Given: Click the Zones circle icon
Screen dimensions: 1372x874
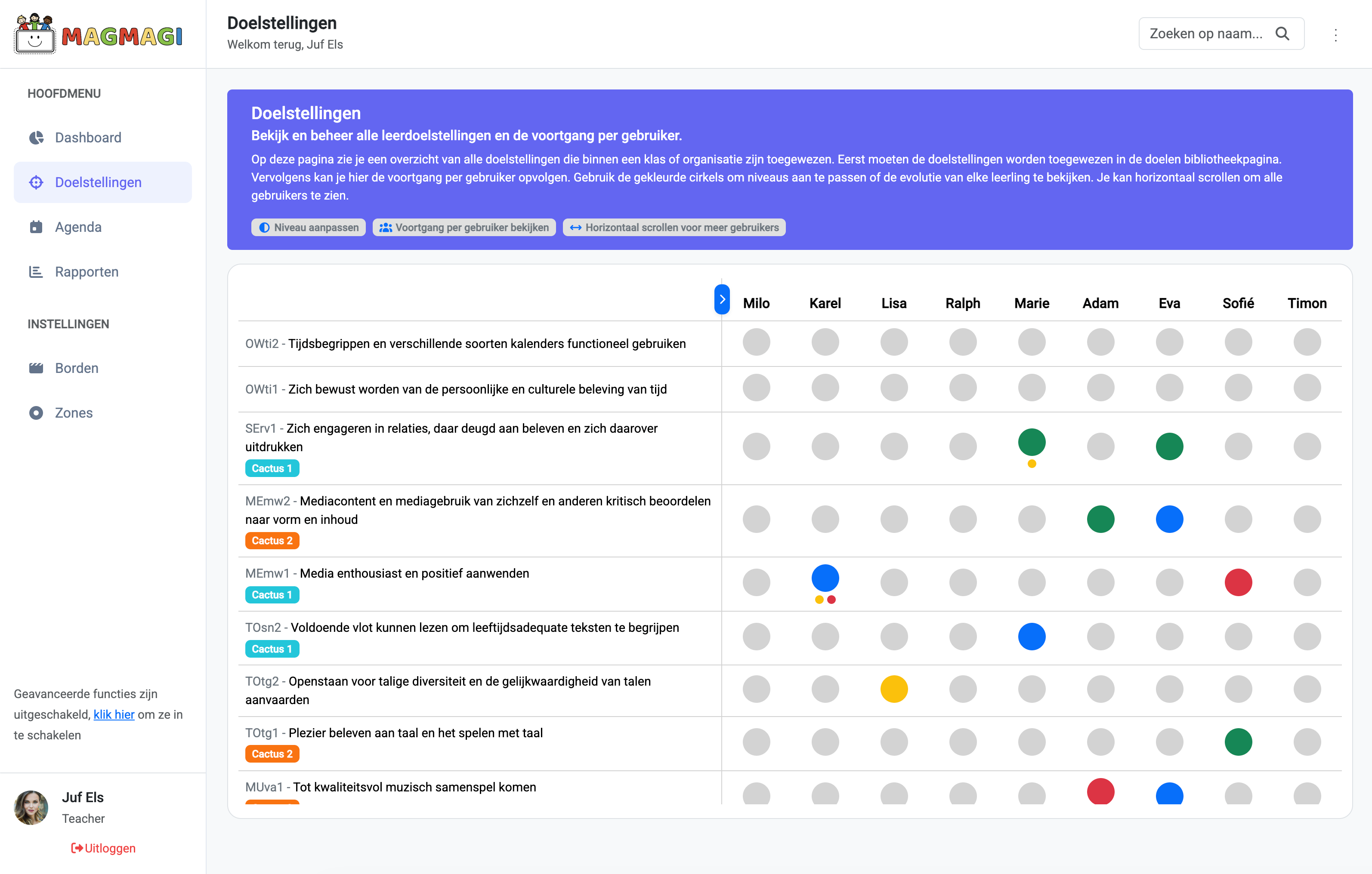Looking at the screenshot, I should tap(36, 413).
